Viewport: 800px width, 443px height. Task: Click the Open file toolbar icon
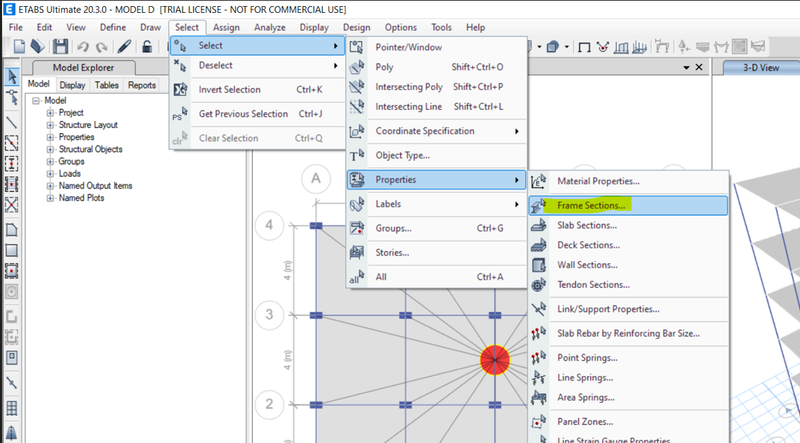37,47
